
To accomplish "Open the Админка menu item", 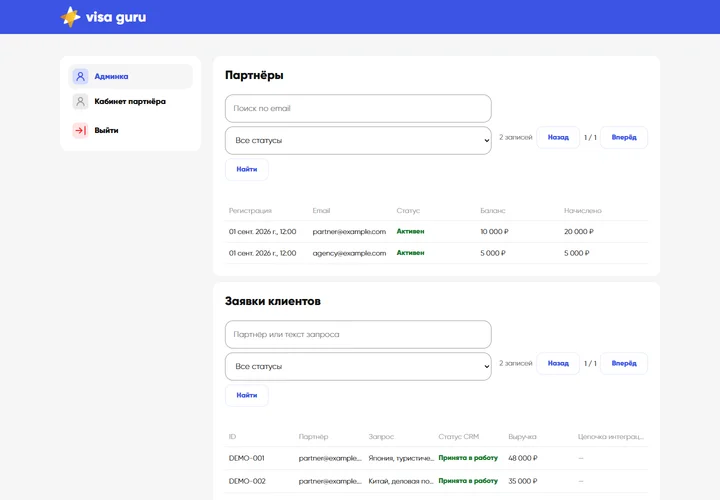I will pos(130,76).
